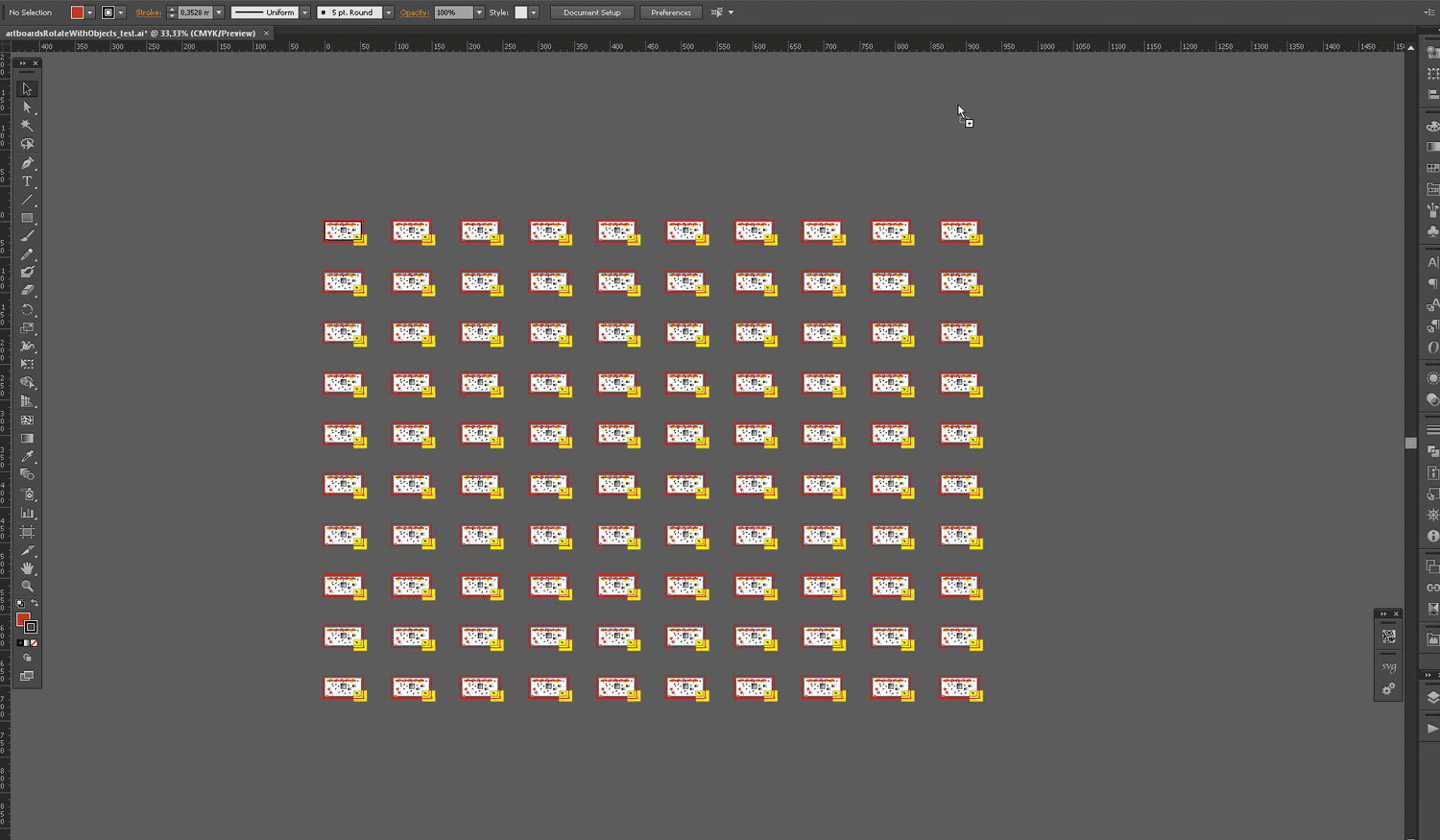This screenshot has width=1440, height=840.
Task: Click the orange Stroke link
Action: click(x=149, y=12)
